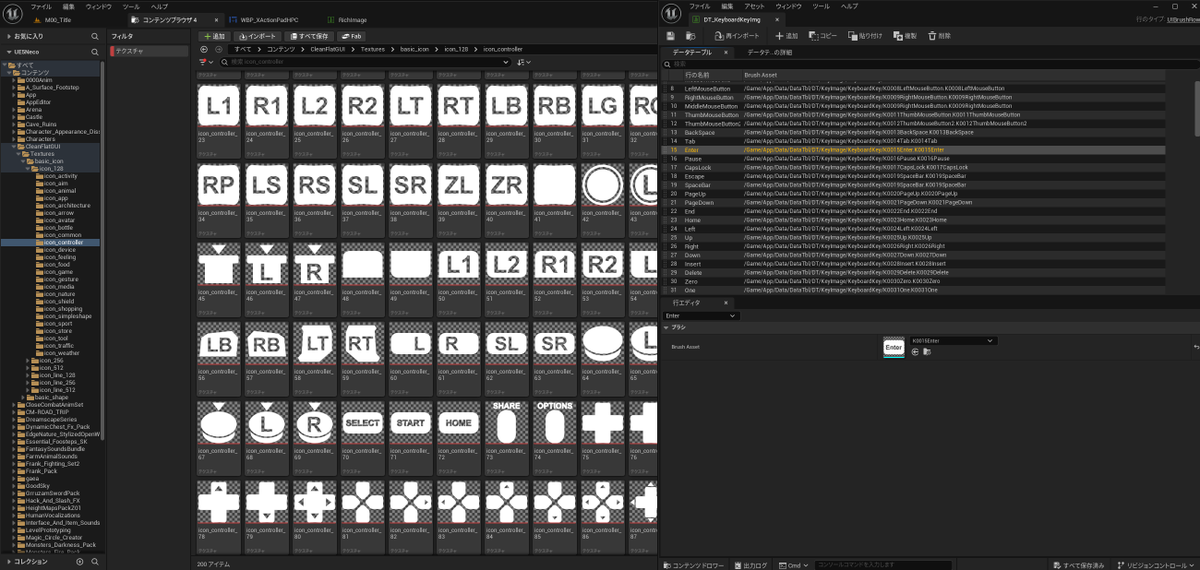Switch to the WBP_XActionPadHPC tab
The image size is (1200, 570).
(x=262, y=19)
